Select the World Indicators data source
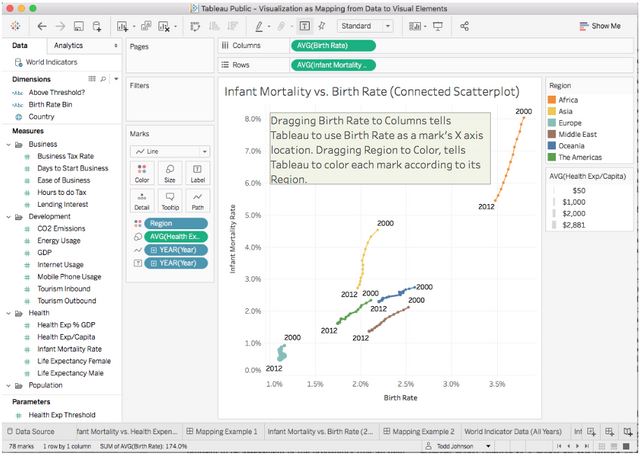The width and height of the screenshot is (640, 455). (46, 62)
